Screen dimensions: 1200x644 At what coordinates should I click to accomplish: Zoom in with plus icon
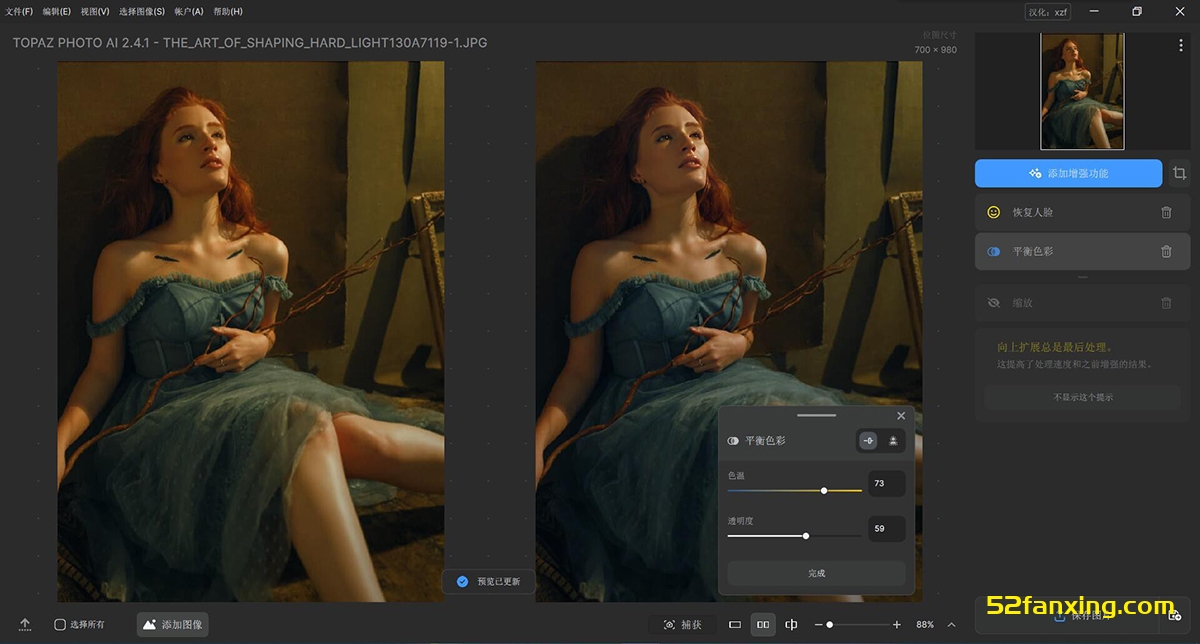(x=896, y=625)
